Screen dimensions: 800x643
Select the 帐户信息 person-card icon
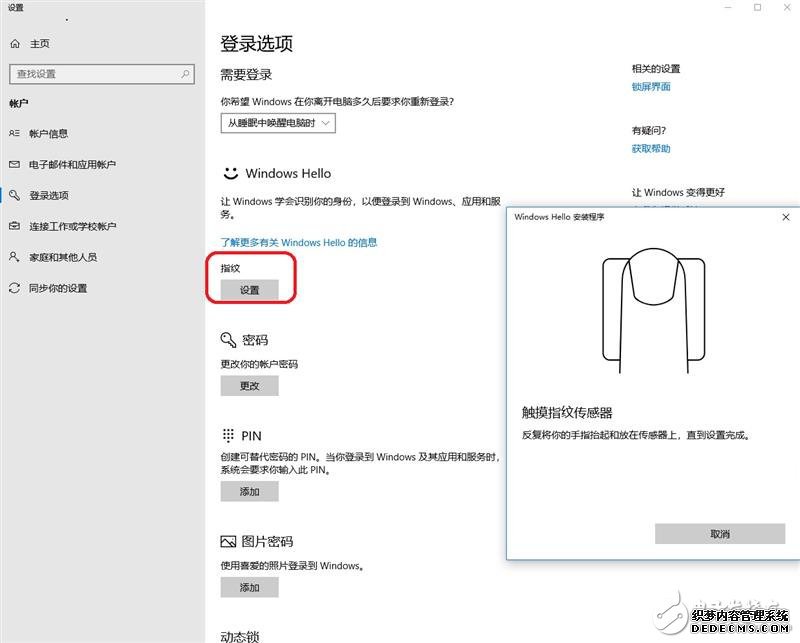point(14,134)
